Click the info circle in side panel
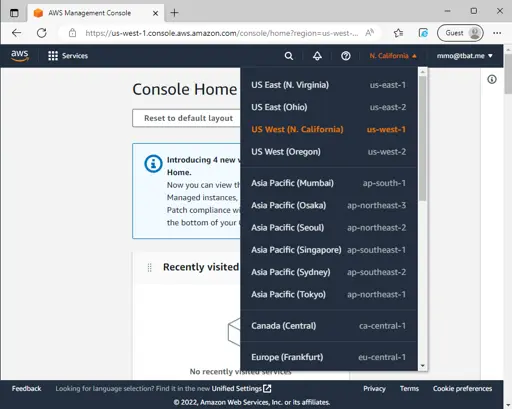The image size is (512, 409). [492, 79]
